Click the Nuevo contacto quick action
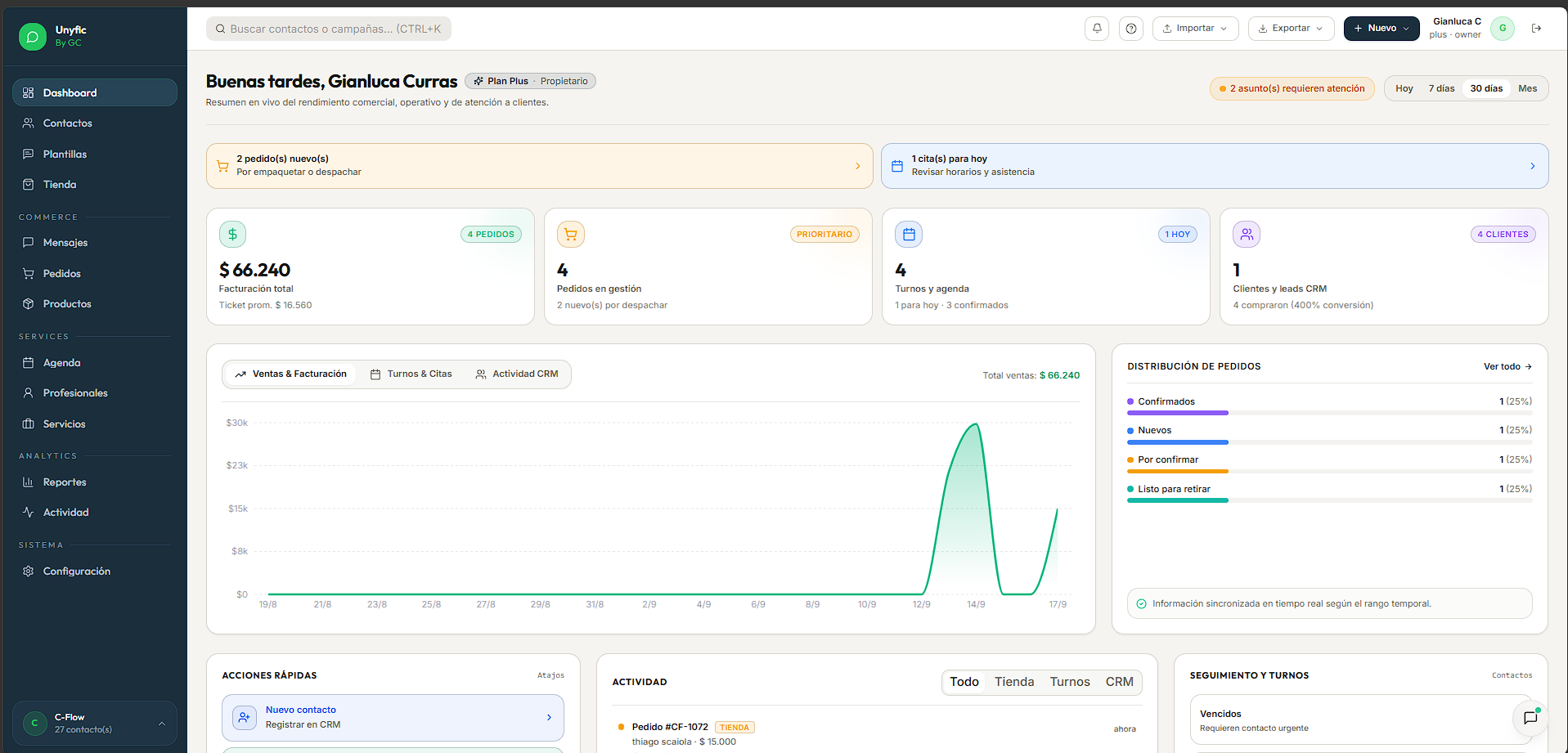The width and height of the screenshot is (1568, 753). coord(393,718)
